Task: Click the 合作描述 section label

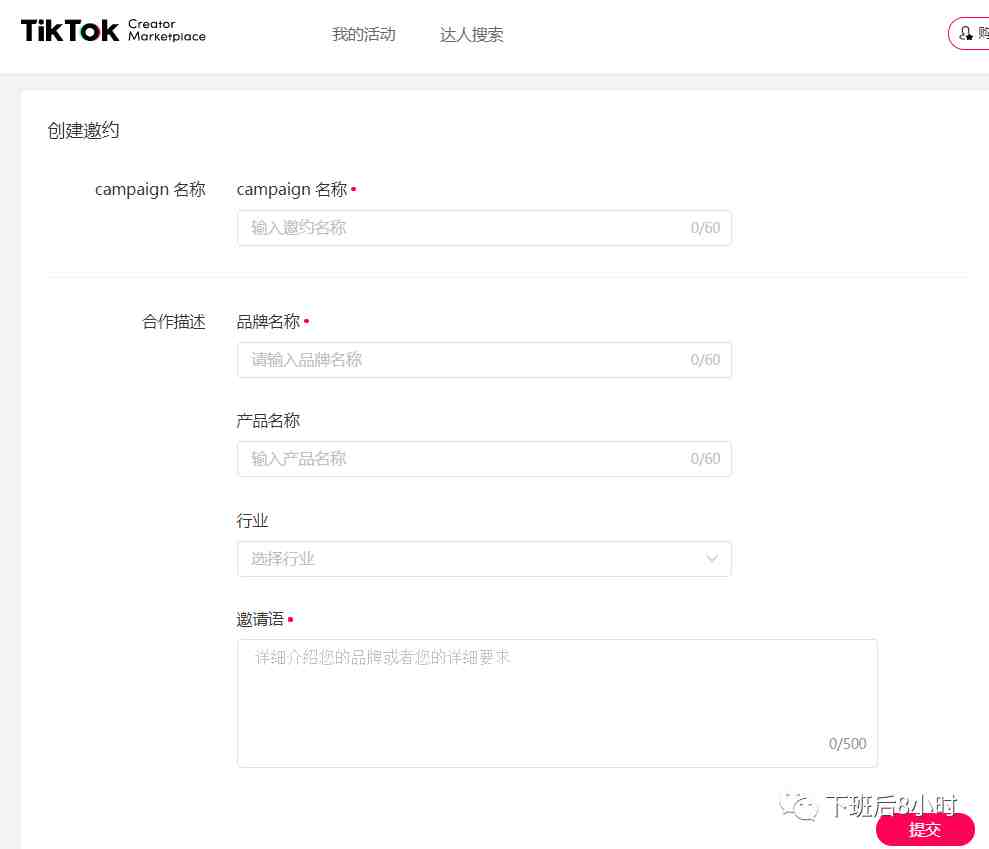Action: [x=174, y=322]
